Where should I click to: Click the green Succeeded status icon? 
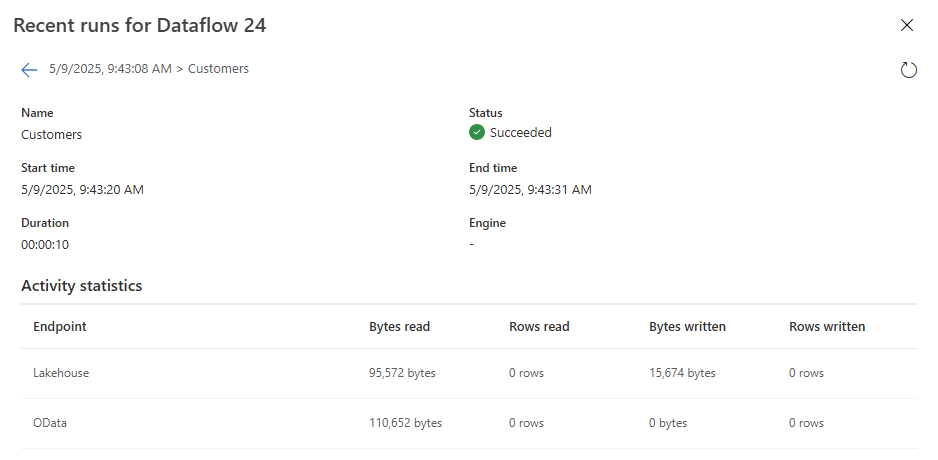pos(477,132)
